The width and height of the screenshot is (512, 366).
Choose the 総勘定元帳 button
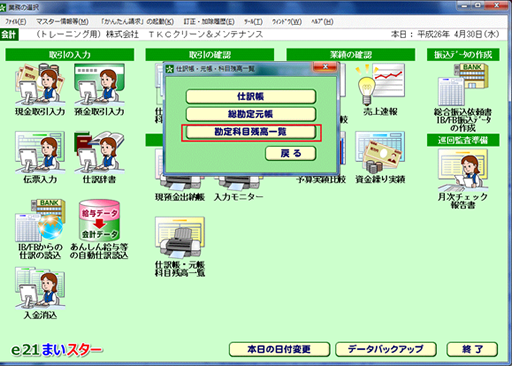click(251, 114)
